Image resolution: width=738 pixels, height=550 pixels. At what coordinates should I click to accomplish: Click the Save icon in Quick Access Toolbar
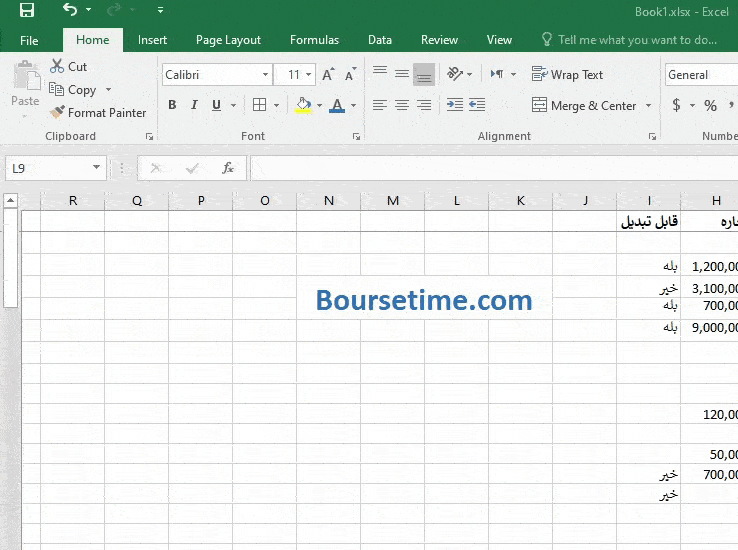(x=27, y=10)
